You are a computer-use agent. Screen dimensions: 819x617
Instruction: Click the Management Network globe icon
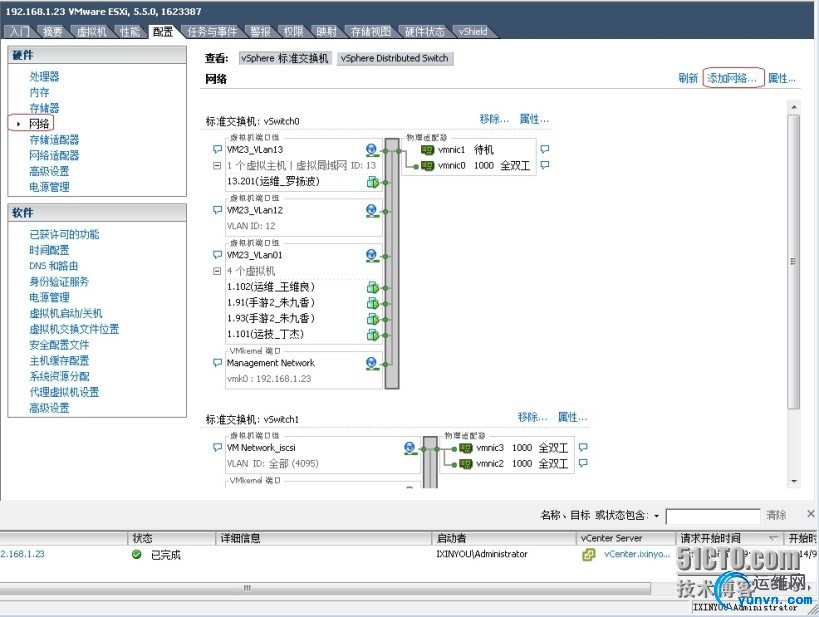click(x=371, y=363)
